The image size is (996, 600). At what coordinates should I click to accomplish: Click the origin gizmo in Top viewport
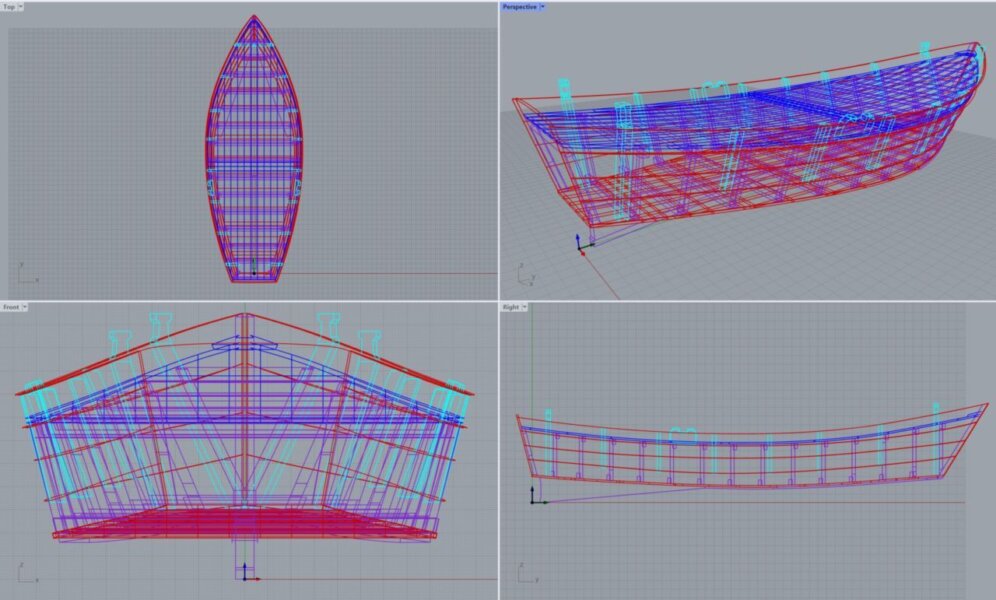coord(253,268)
